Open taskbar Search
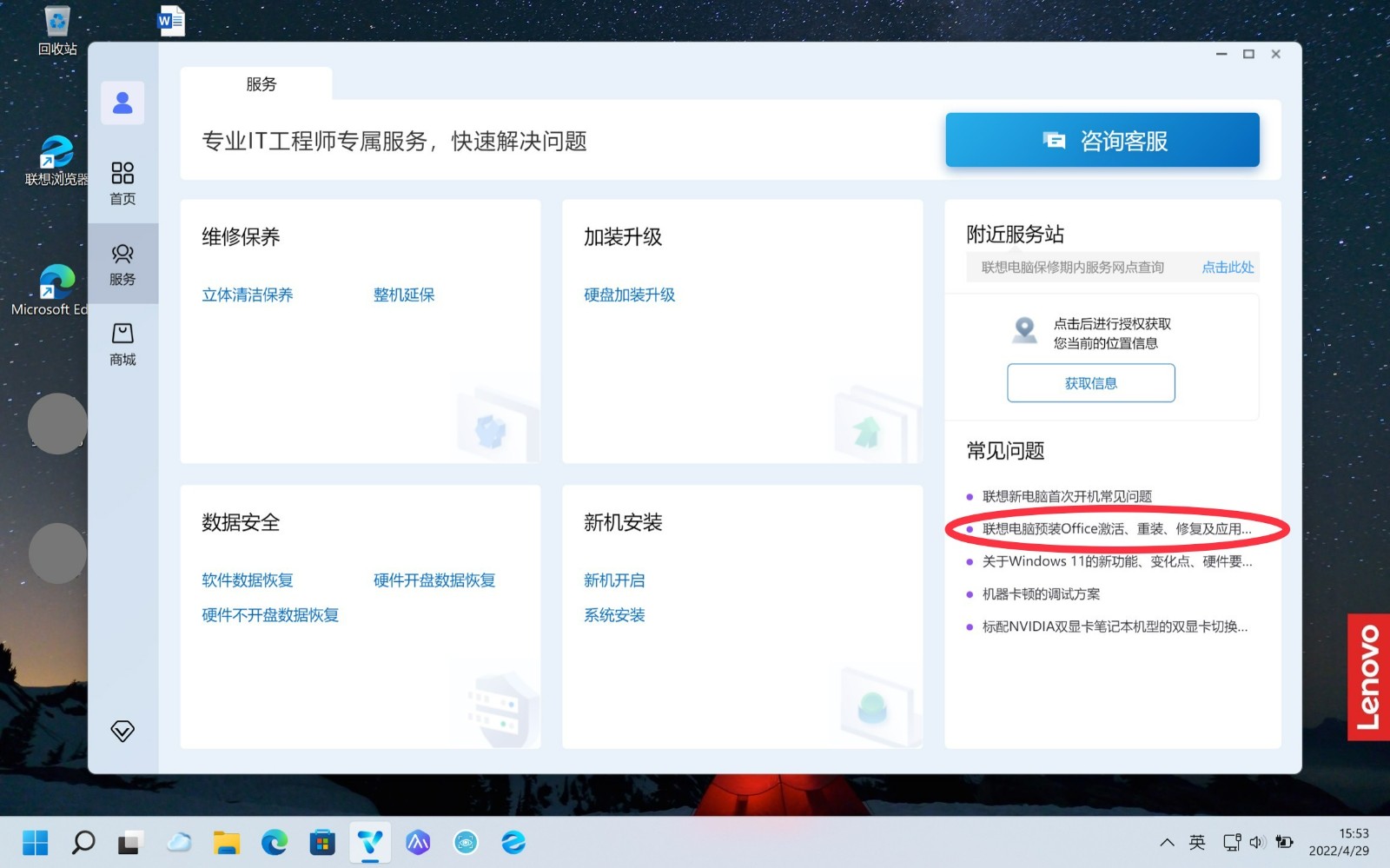The width and height of the screenshot is (1390, 868). tap(83, 842)
